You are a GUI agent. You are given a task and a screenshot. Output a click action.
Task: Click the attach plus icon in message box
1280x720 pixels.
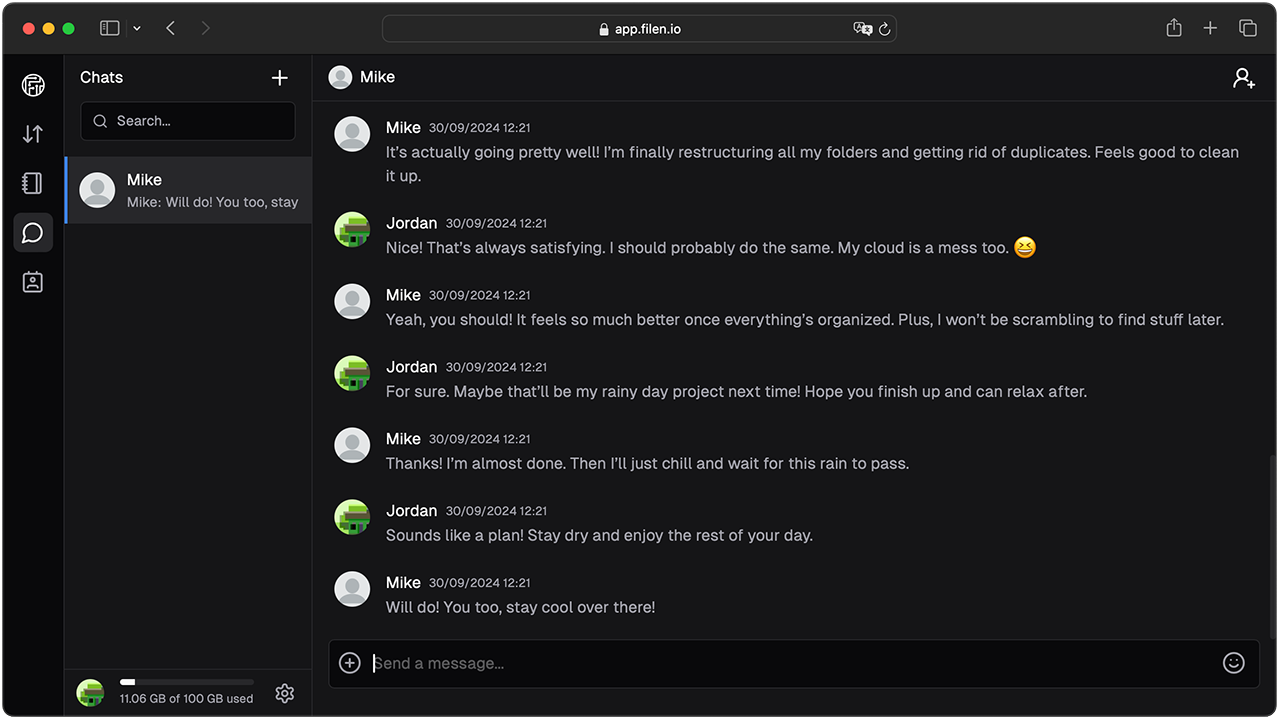pos(350,663)
